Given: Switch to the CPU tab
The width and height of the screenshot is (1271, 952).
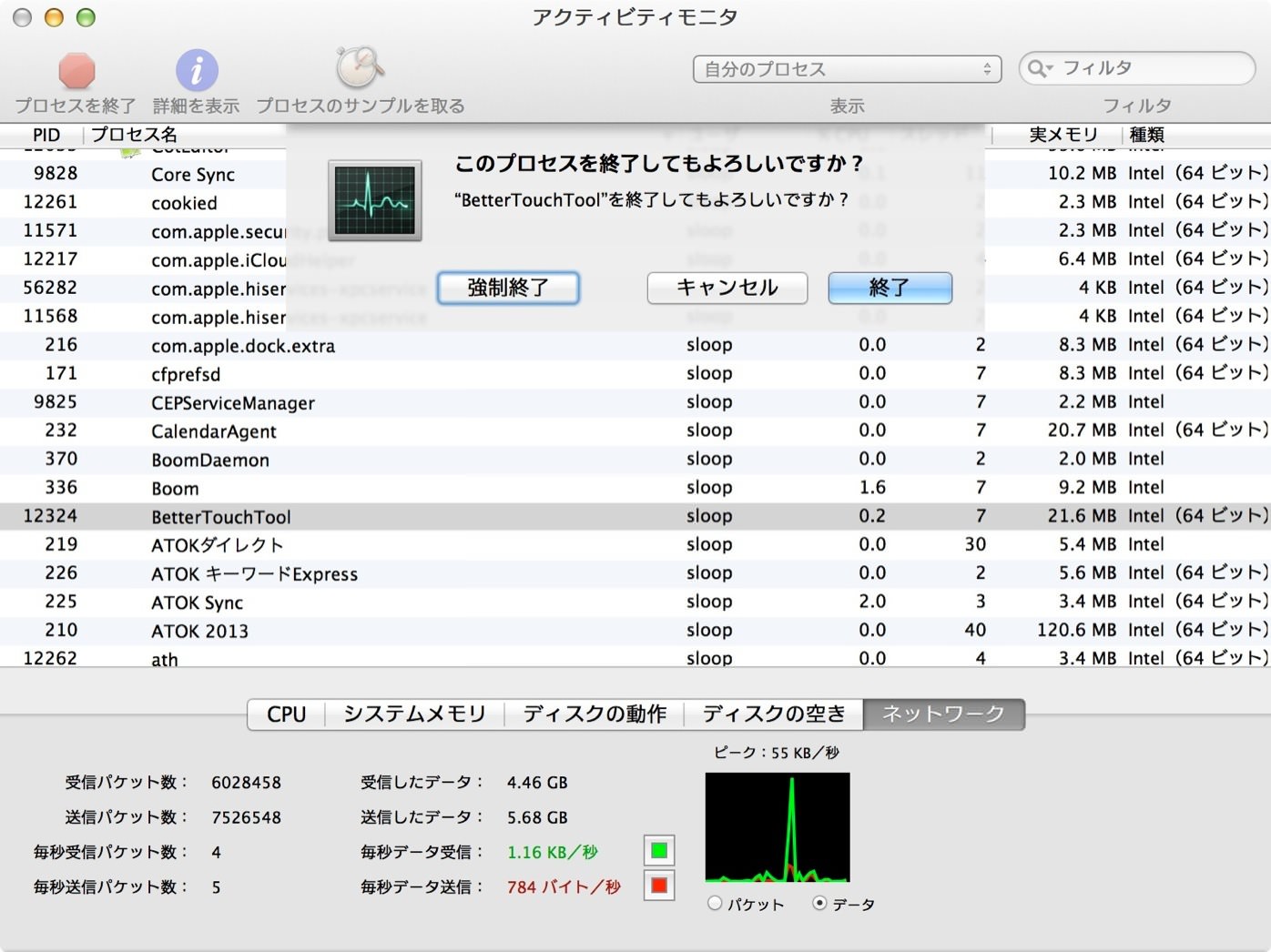Looking at the screenshot, I should pyautogui.click(x=286, y=714).
